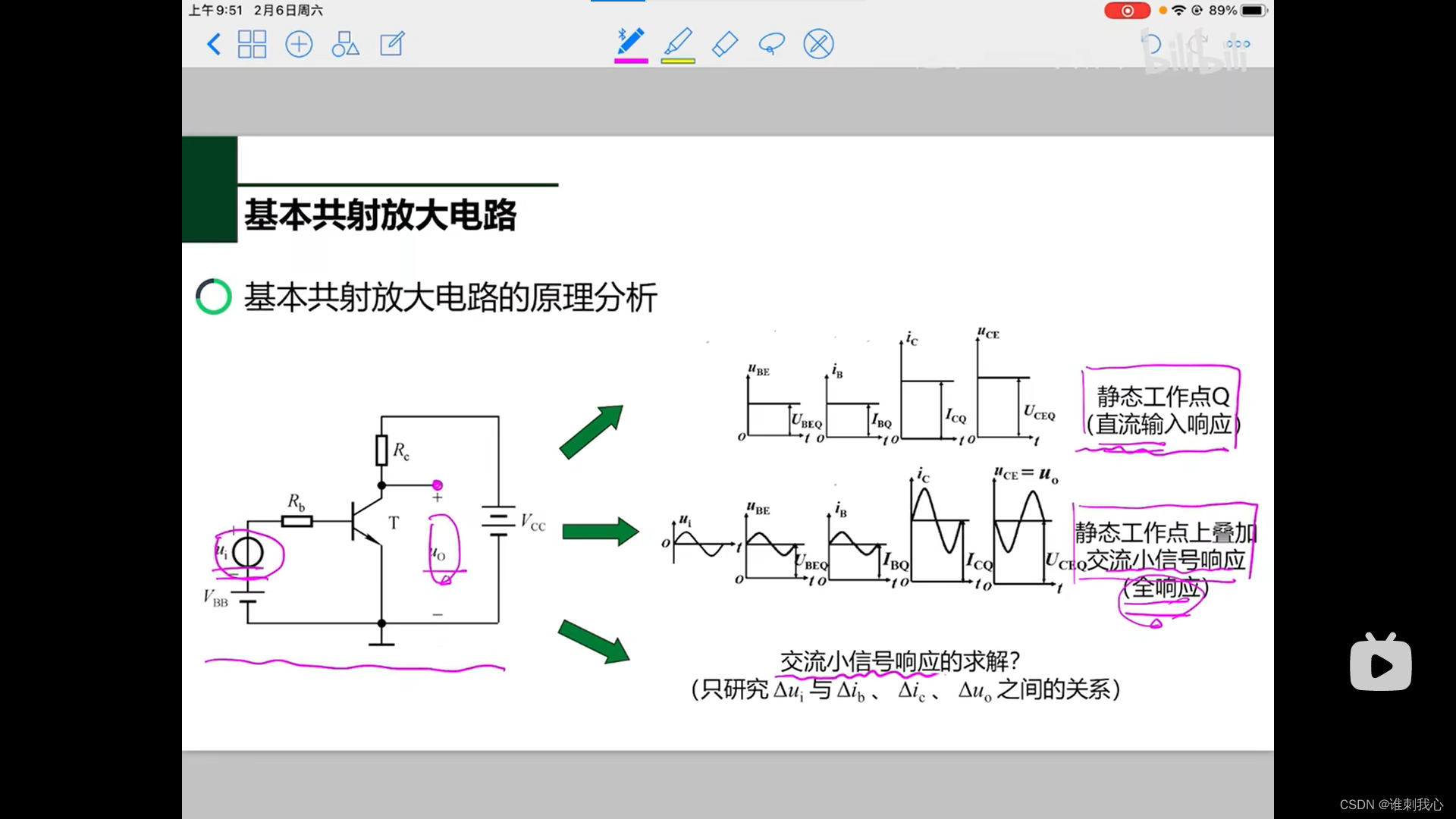Image resolution: width=1456 pixels, height=819 pixels.
Task: Select the shapes tool icon
Action: pyautogui.click(x=345, y=44)
